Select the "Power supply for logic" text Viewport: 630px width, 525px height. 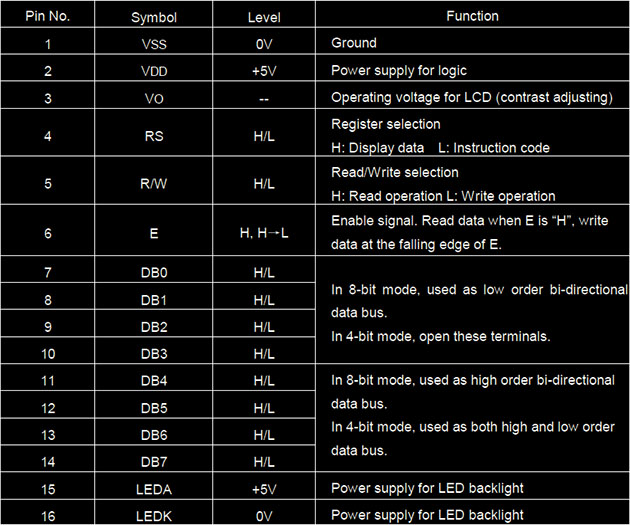(x=397, y=71)
